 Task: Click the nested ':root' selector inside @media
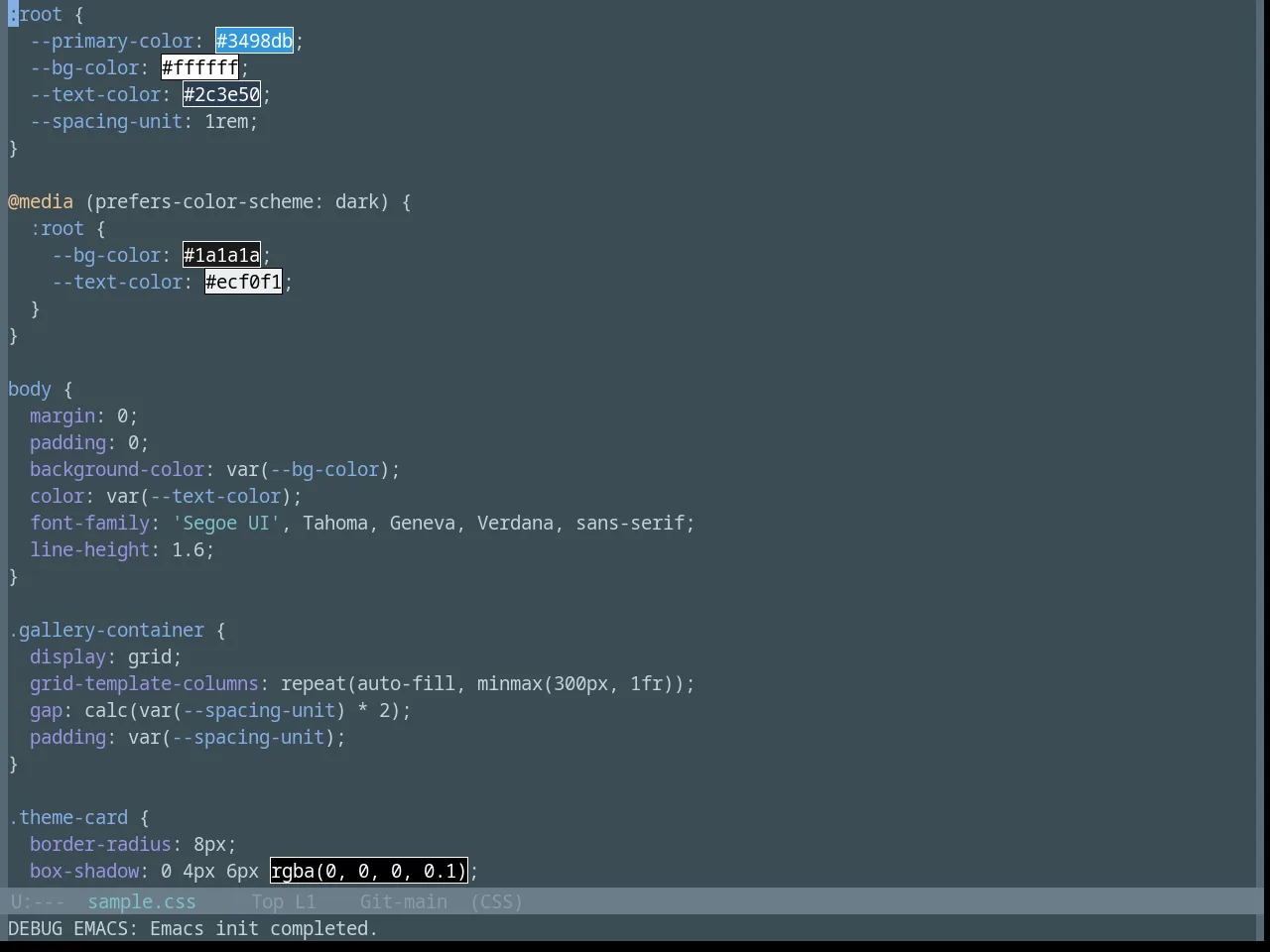tap(57, 228)
